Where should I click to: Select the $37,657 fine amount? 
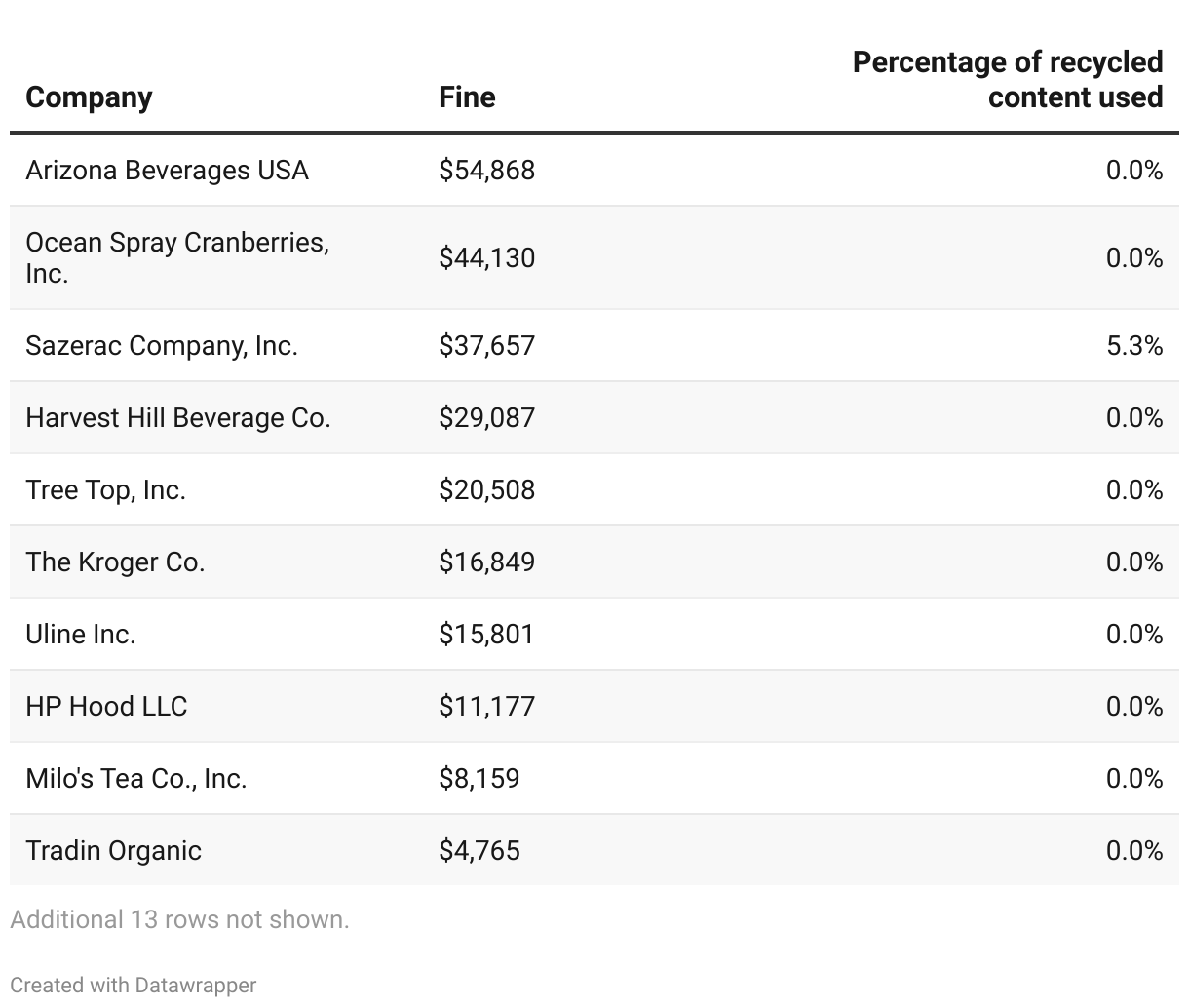point(486,346)
